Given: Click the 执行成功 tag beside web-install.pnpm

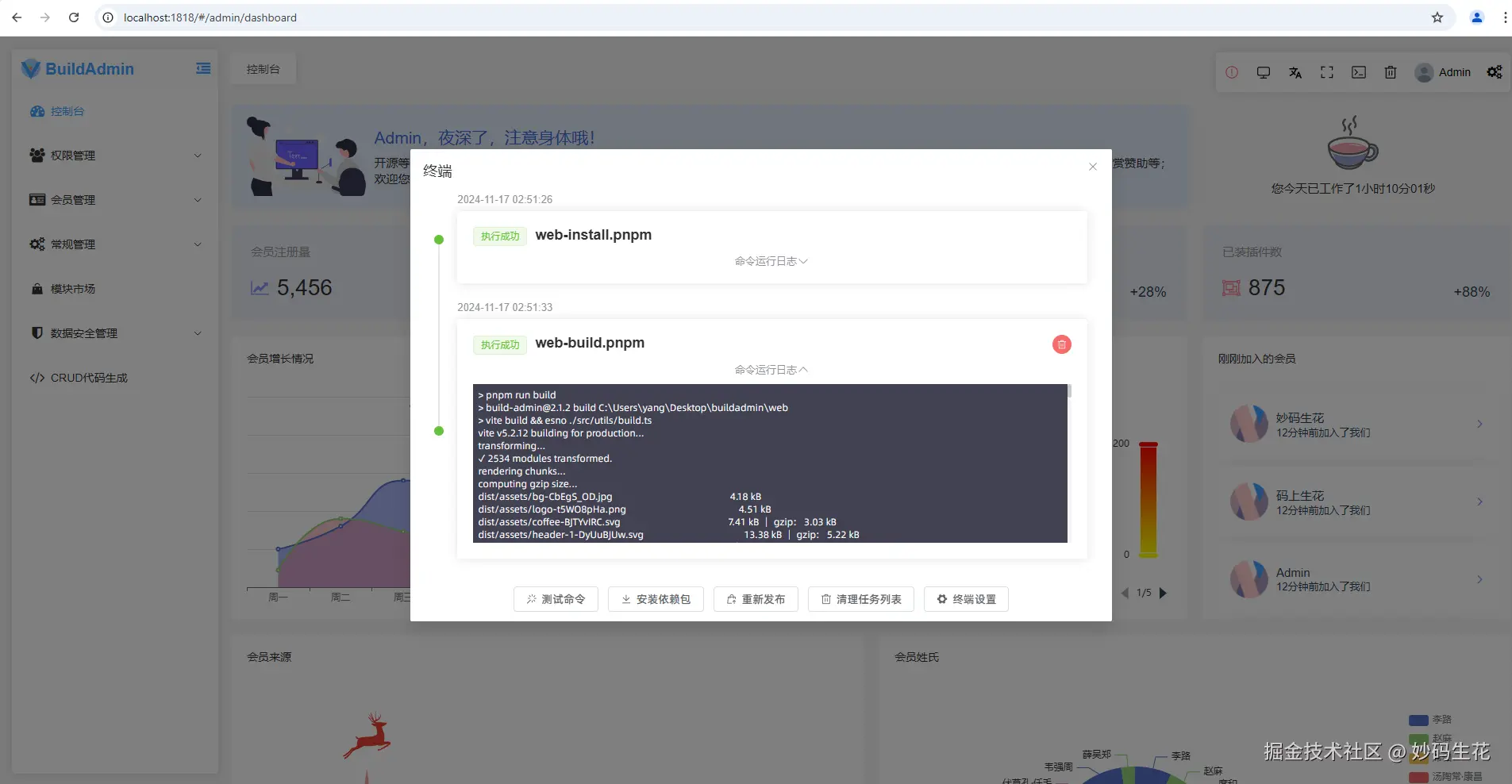Looking at the screenshot, I should point(500,236).
